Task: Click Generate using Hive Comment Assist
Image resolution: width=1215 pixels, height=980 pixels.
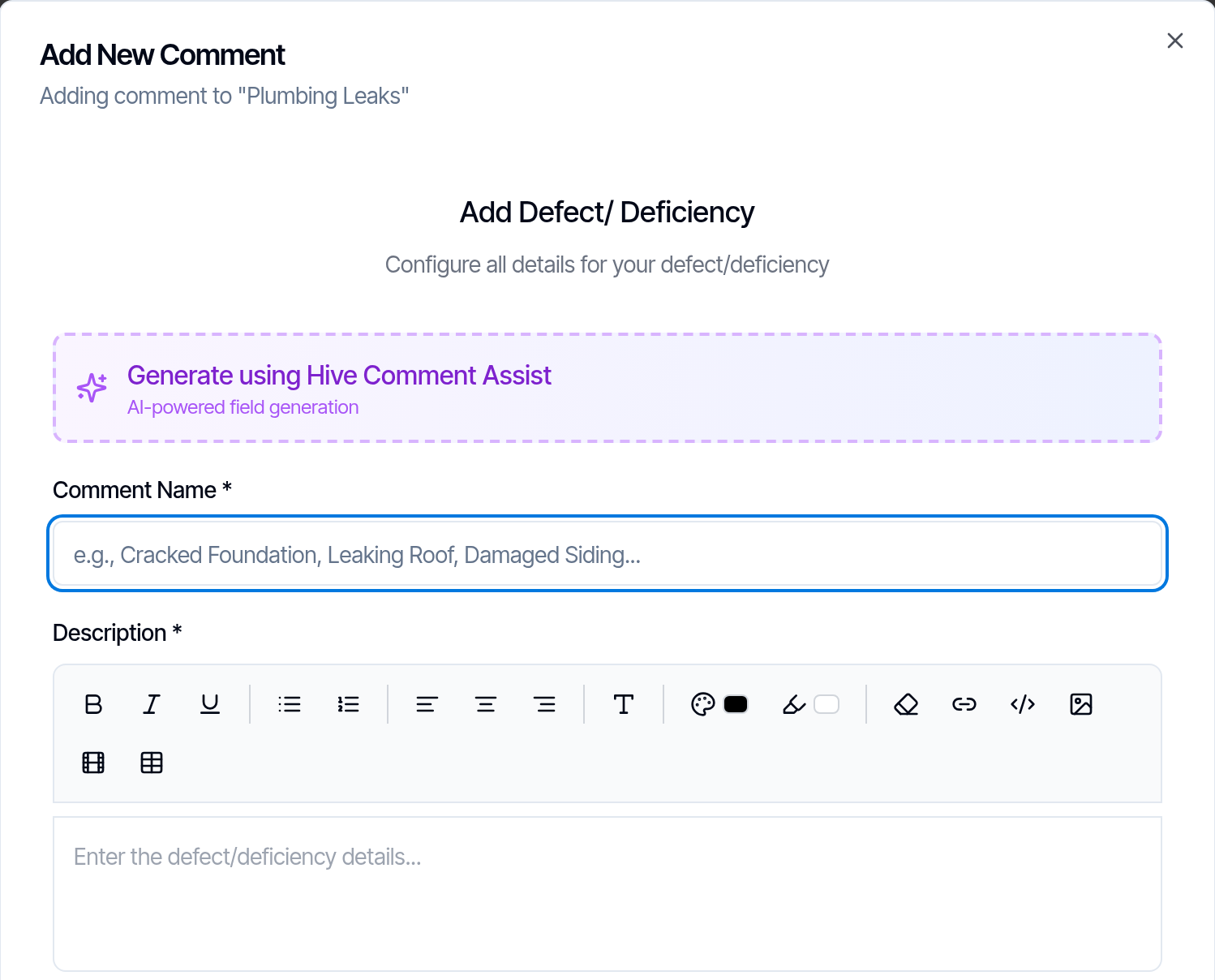Action: (x=607, y=388)
